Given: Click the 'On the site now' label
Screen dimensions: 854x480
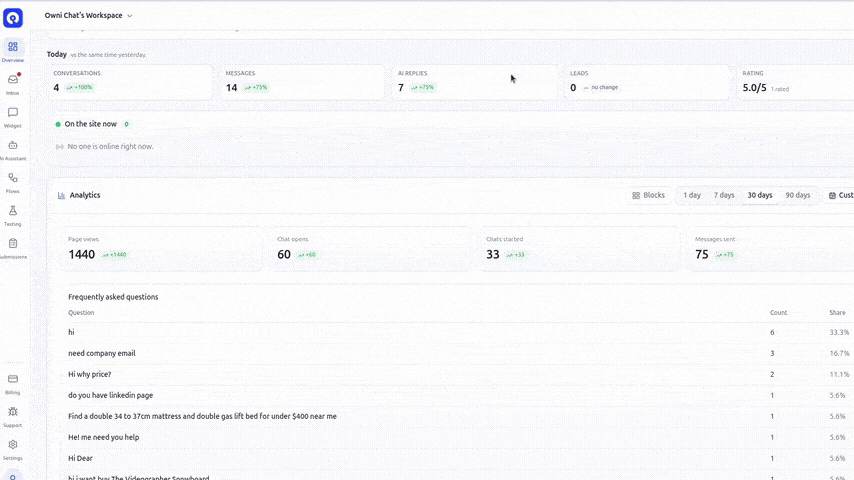Looking at the screenshot, I should 90,124.
